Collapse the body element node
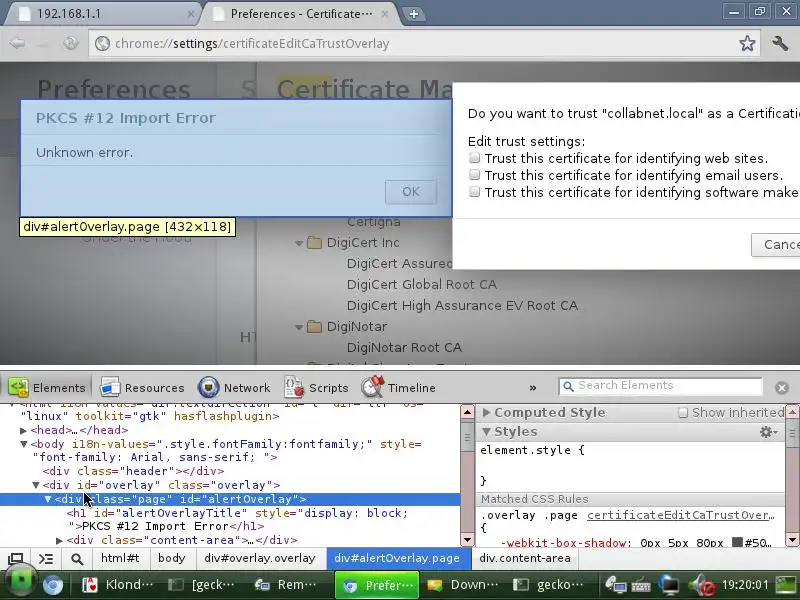 [23, 444]
